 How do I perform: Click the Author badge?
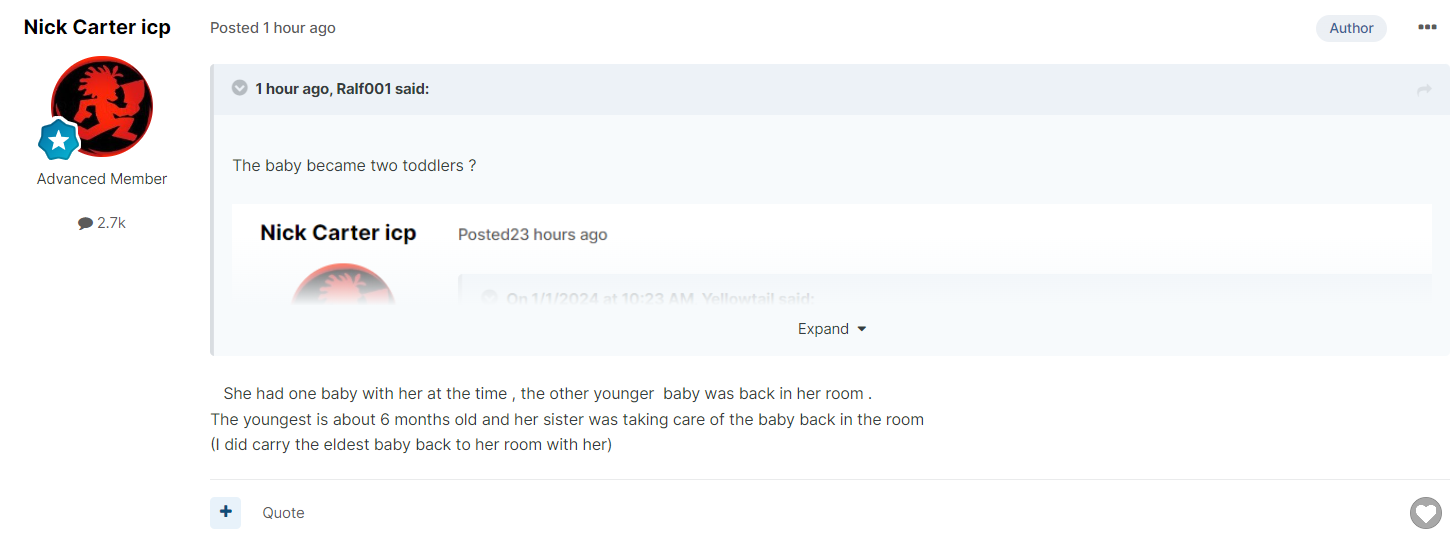pos(1351,28)
